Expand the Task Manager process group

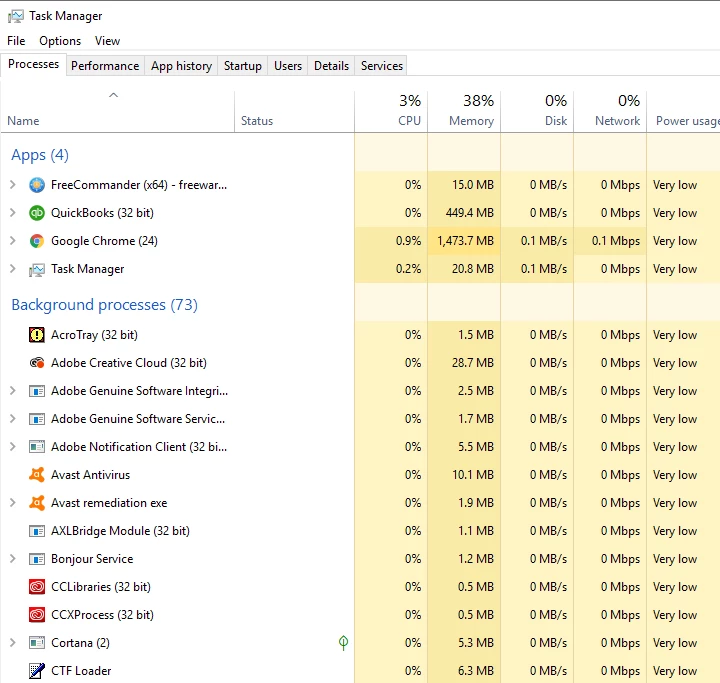click(x=13, y=269)
